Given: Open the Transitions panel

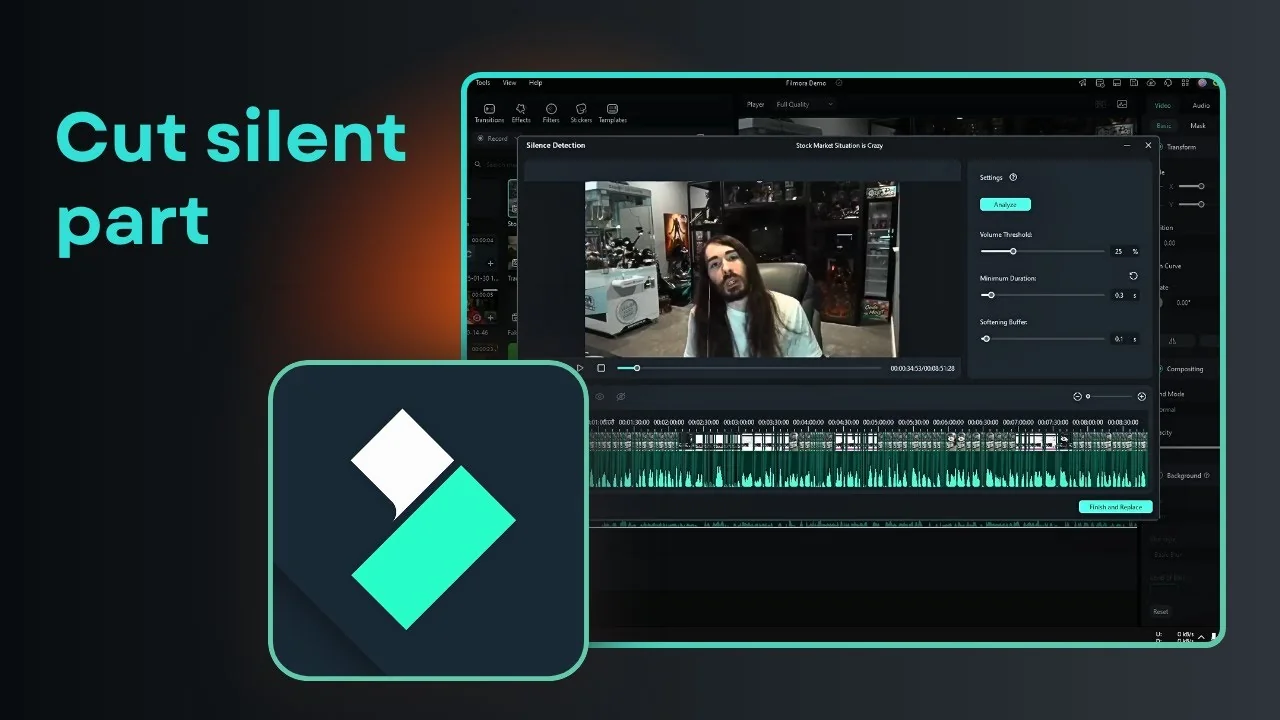Looking at the screenshot, I should [490, 112].
